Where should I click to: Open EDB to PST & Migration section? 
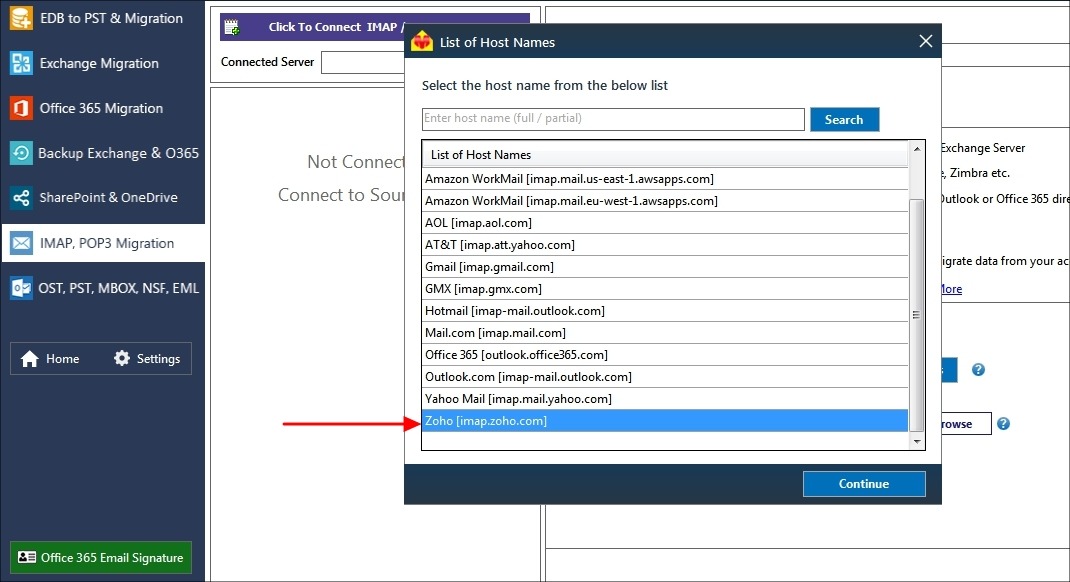102,18
